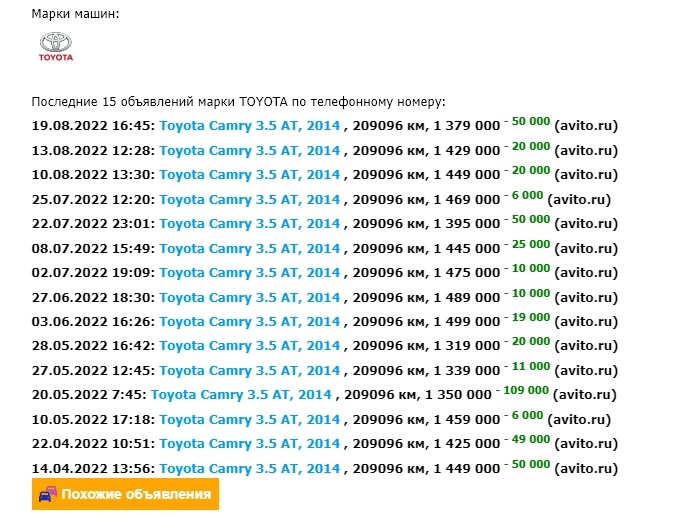Select the price 1 350 000
Screen dimensions: 674x524
click(458, 395)
